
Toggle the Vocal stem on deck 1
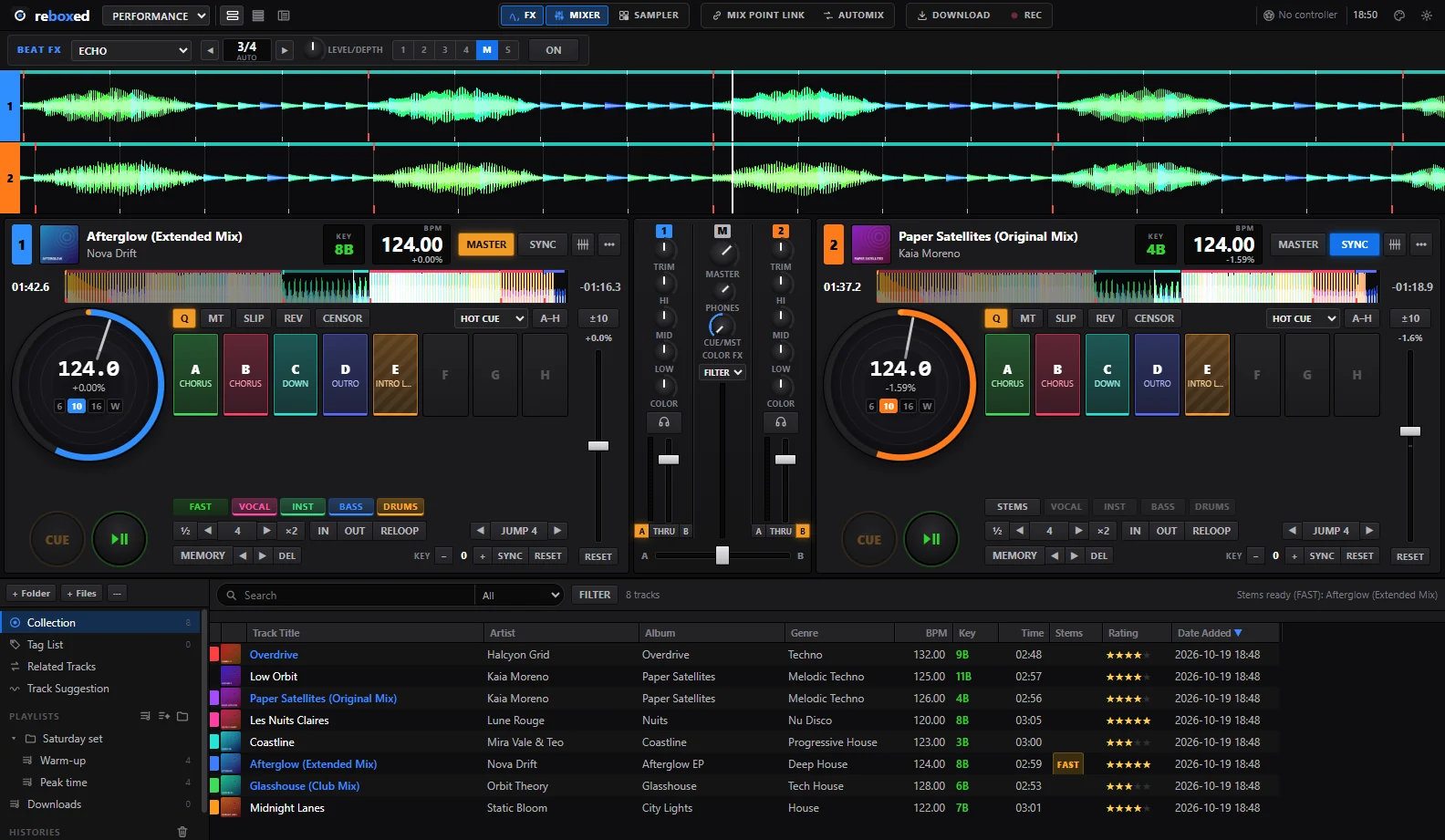[x=255, y=507]
